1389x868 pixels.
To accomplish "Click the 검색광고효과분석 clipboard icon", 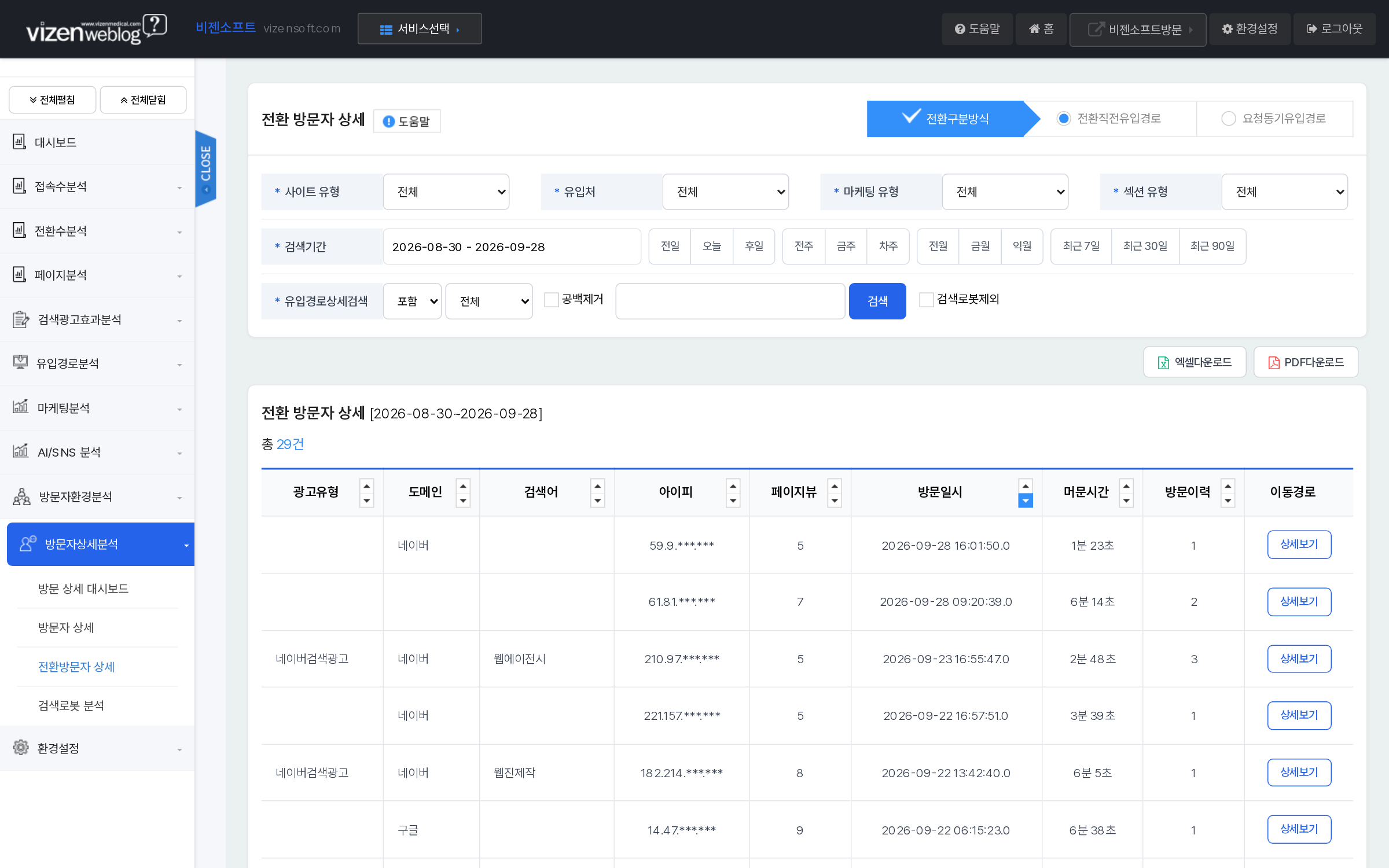I will click(21, 319).
